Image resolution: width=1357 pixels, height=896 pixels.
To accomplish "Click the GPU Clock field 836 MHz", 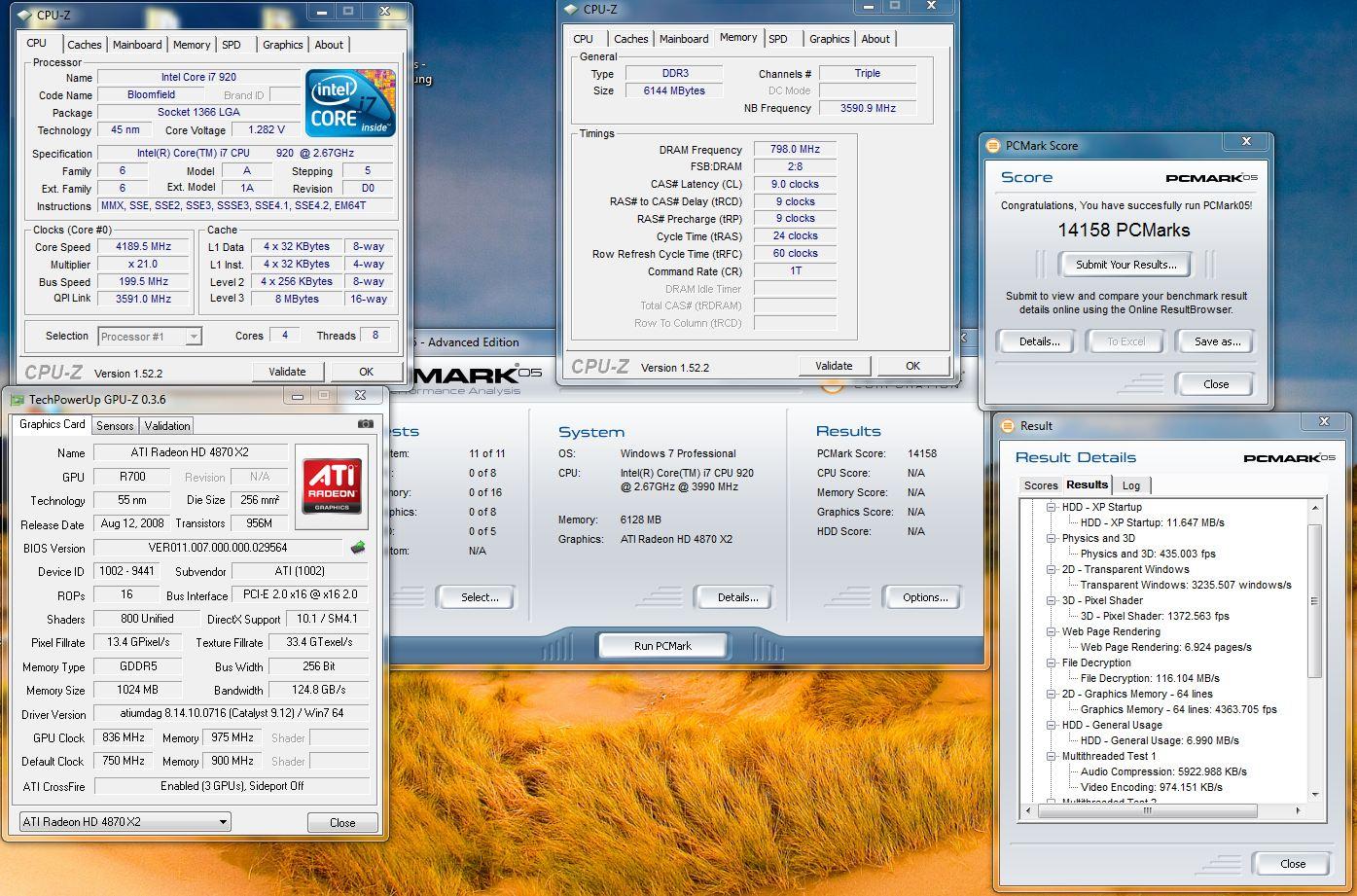I will 124,738.
